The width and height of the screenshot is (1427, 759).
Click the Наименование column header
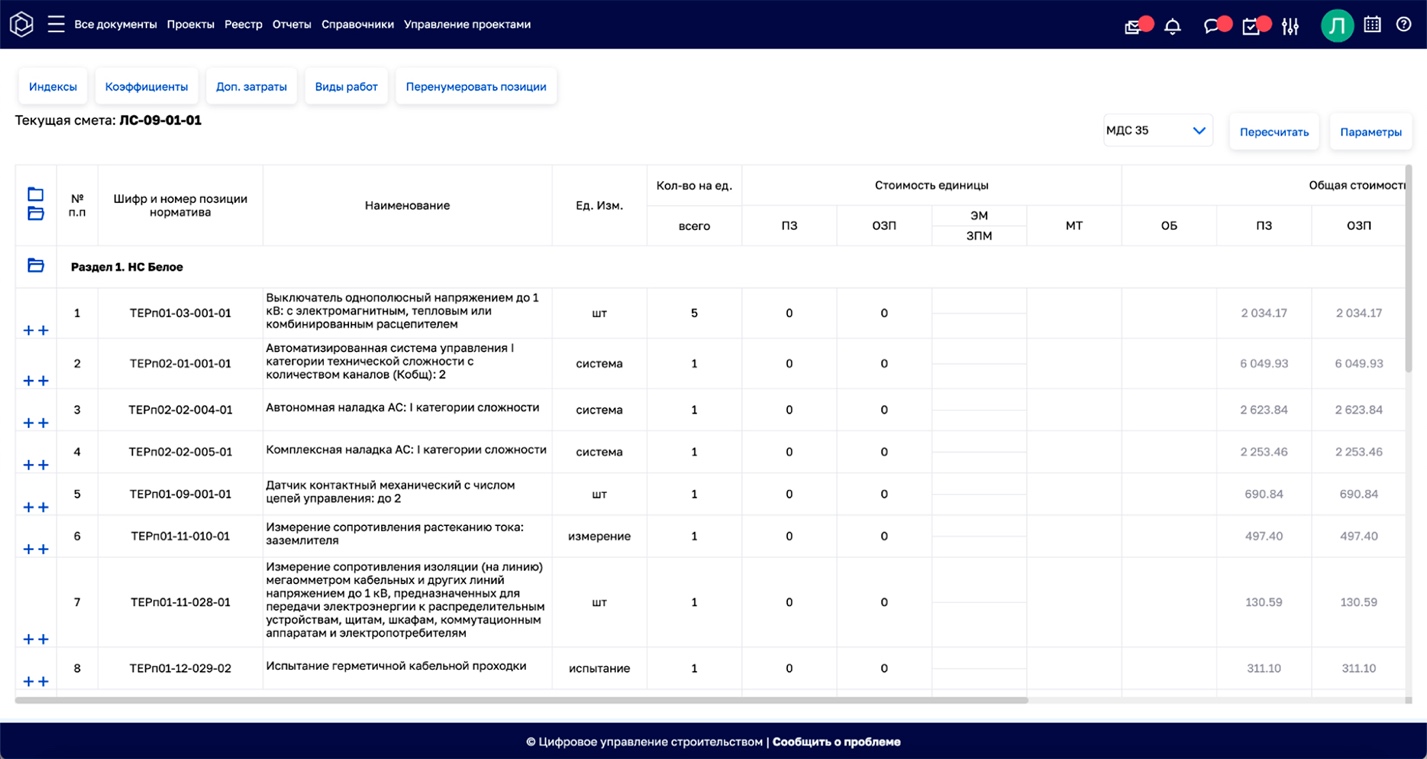coord(407,205)
